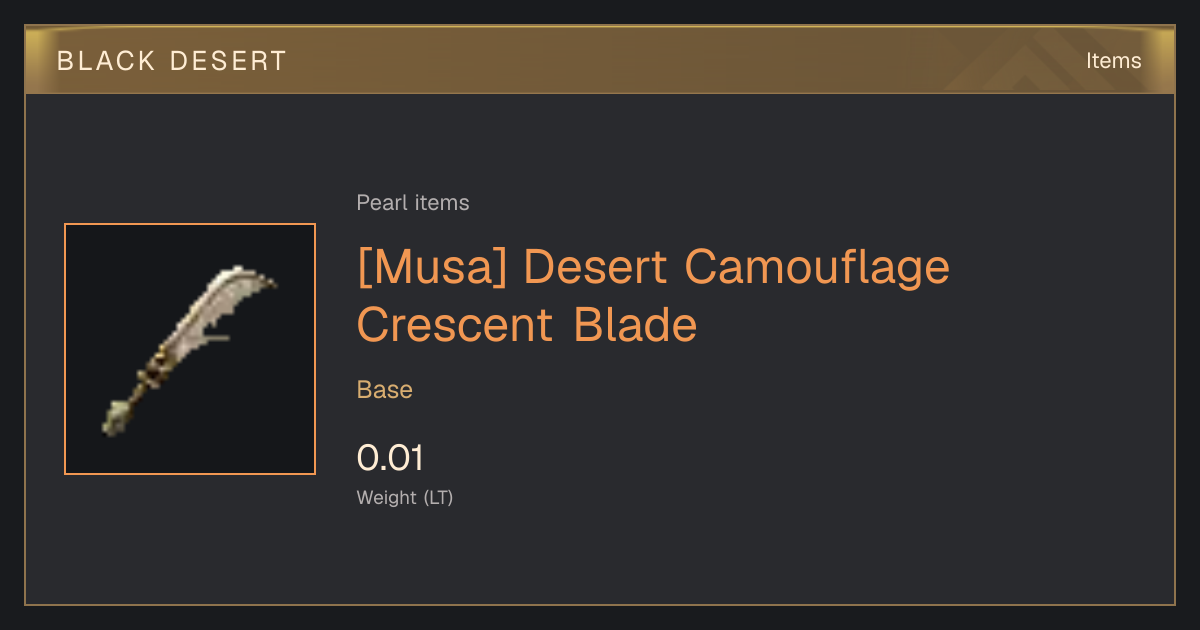
Task: Click the word Desert in the title
Action: coord(595,268)
